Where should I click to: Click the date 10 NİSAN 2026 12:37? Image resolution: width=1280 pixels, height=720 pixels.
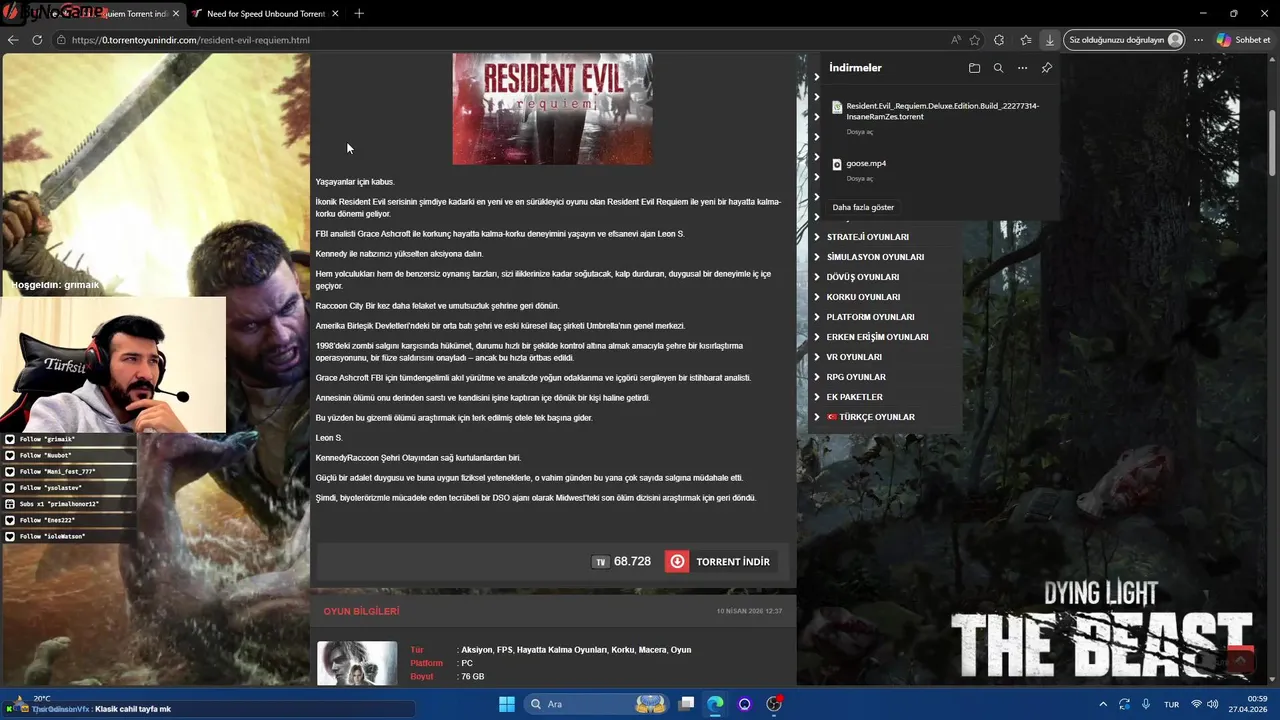pyautogui.click(x=749, y=611)
